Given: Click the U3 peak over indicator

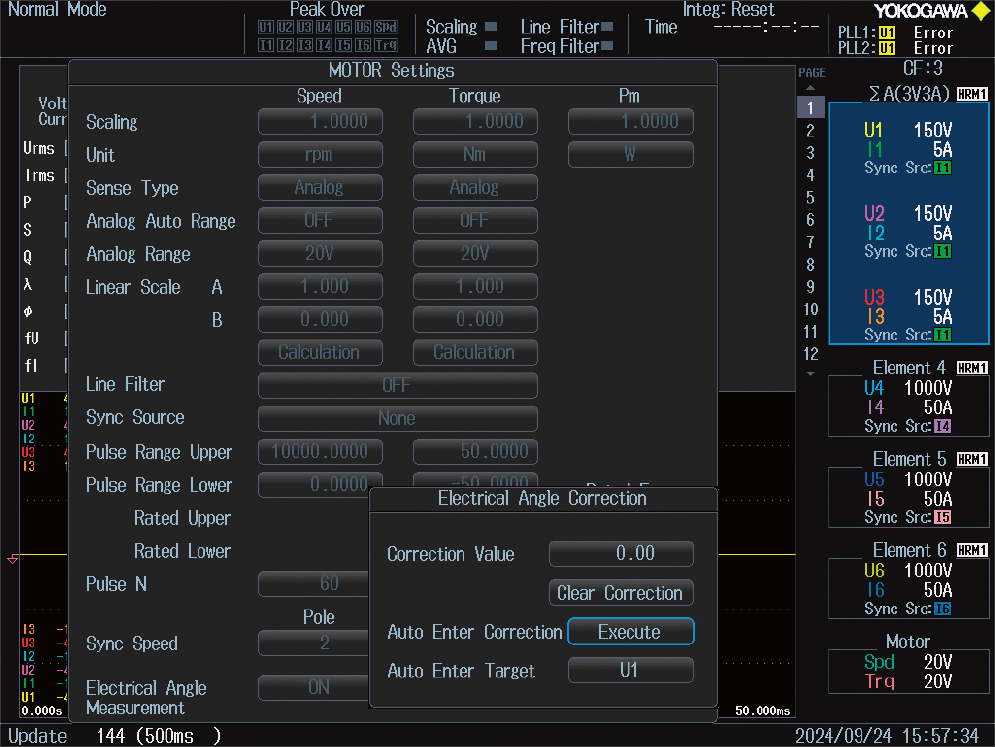Looking at the screenshot, I should pos(305,27).
